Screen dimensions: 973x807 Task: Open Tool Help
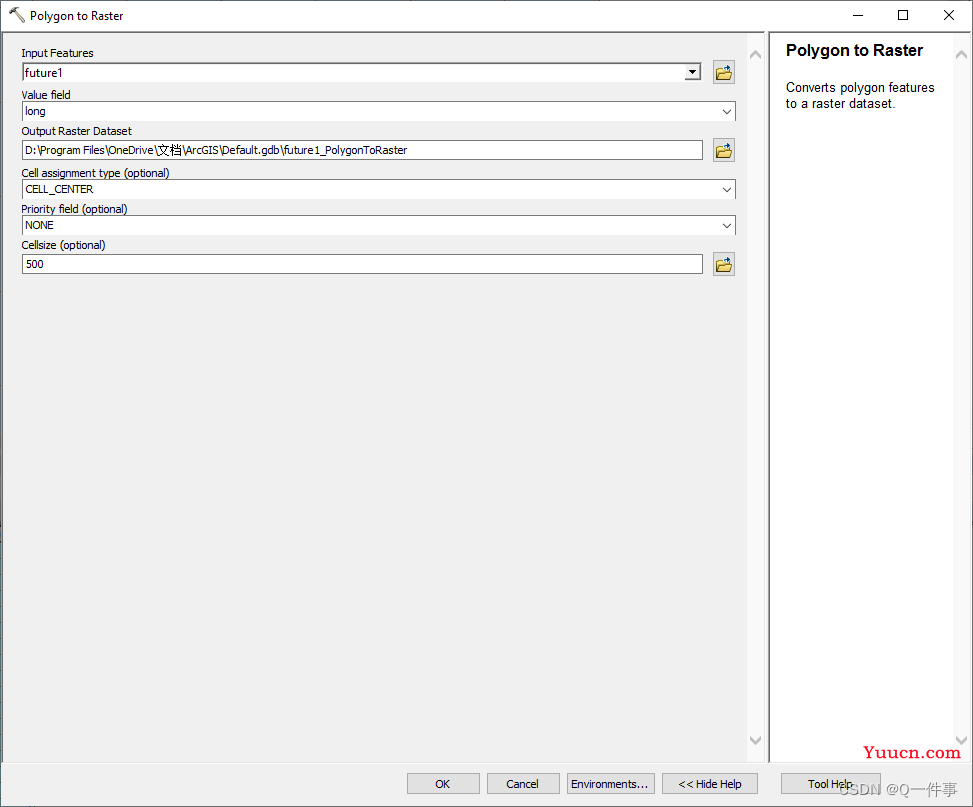coord(830,784)
